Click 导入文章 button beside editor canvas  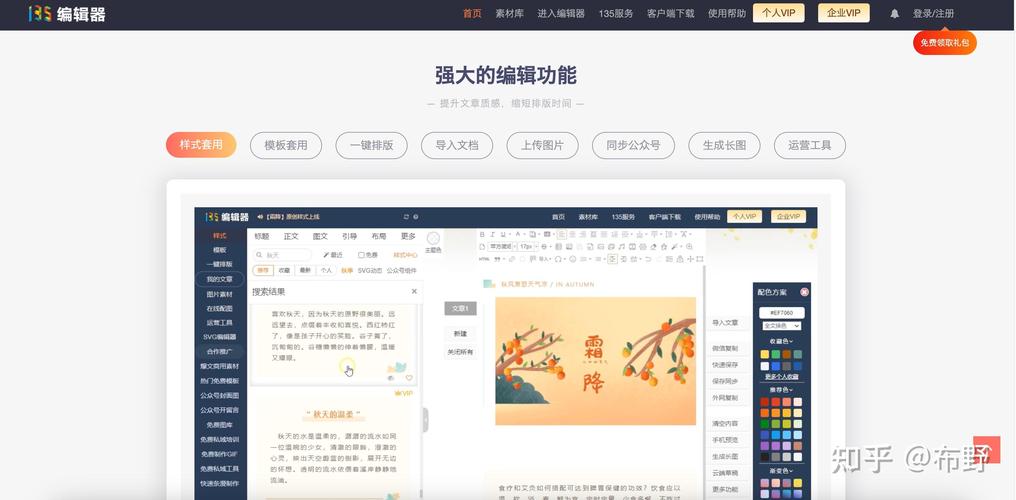click(725, 323)
